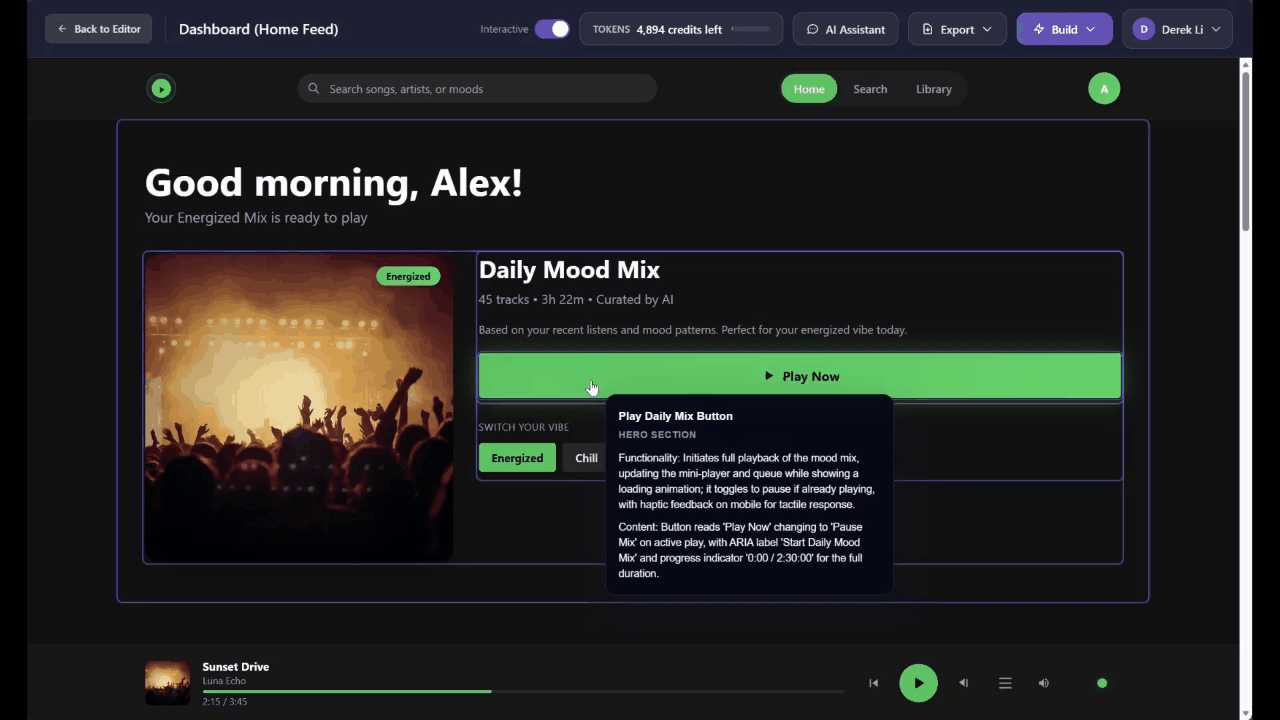The height and width of the screenshot is (720, 1280).
Task: Open the user avatar 'A' profile
Action: click(x=1104, y=89)
